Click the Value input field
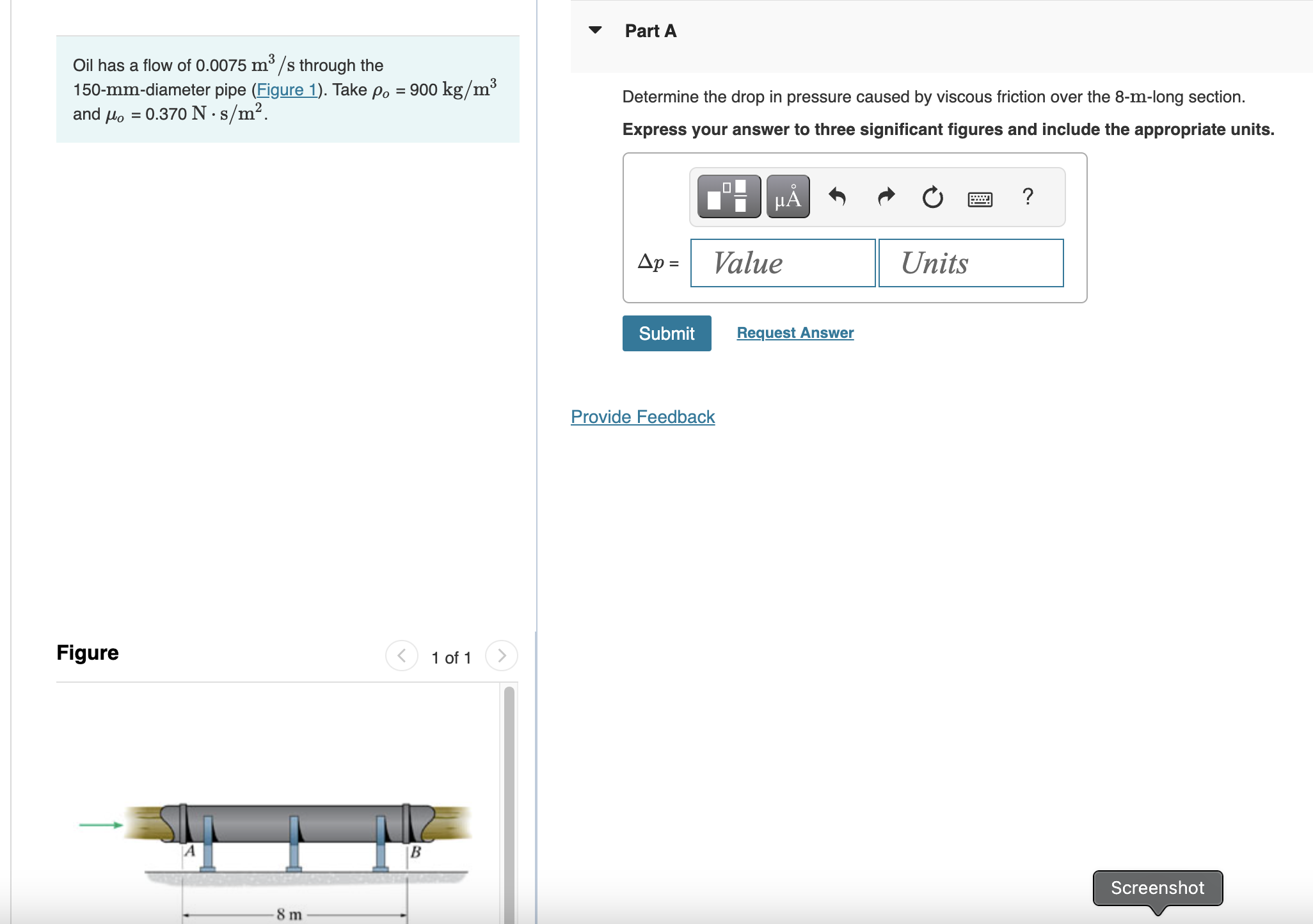Viewport: 1313px width, 924px height. pos(783,263)
